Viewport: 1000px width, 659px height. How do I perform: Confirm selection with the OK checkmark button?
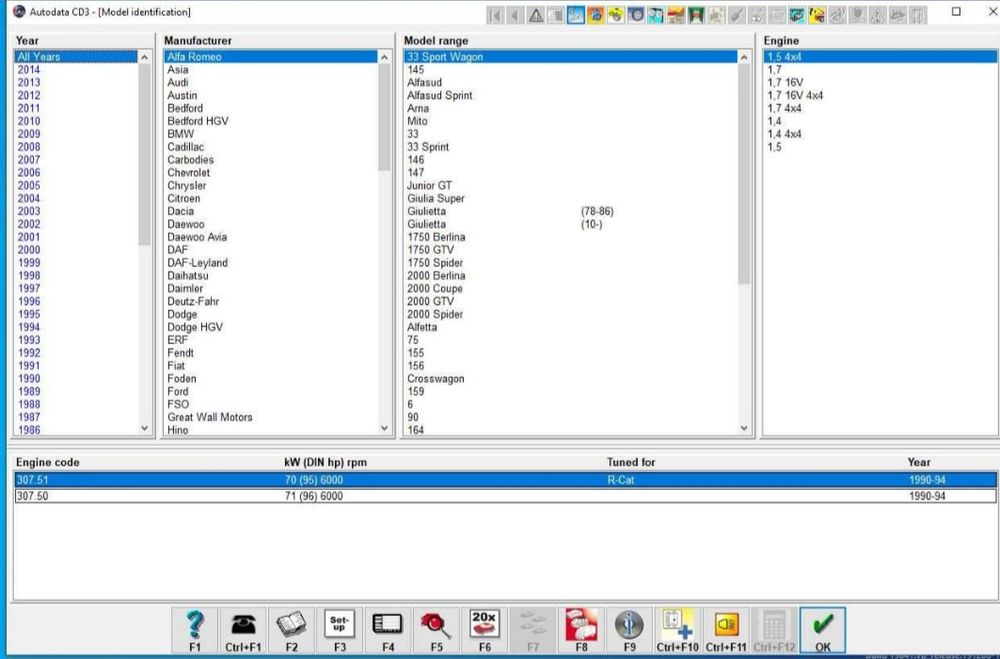822,628
